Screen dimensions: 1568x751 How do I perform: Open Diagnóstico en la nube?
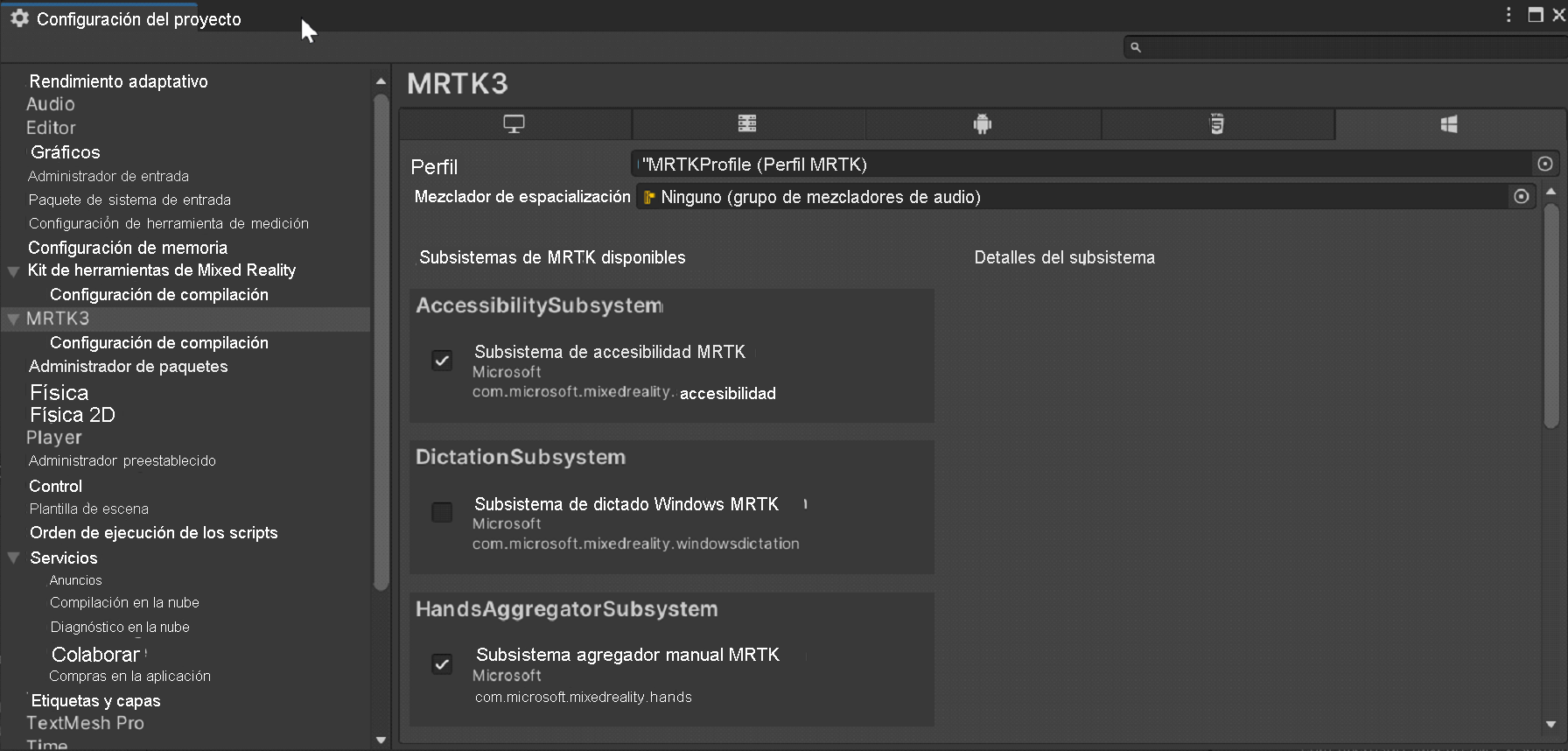click(x=120, y=627)
